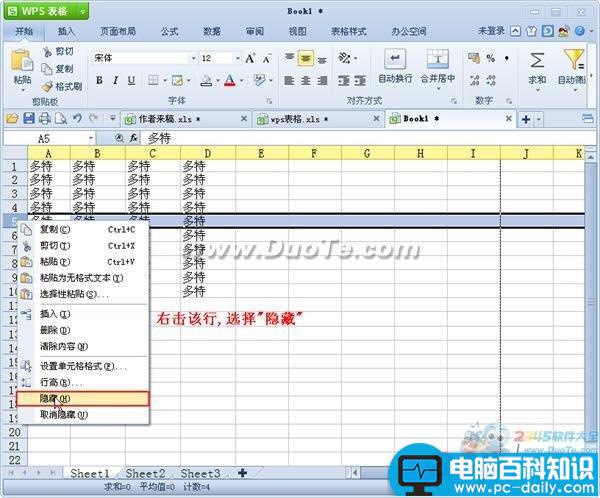Screen dimensions: 600x498
Task: Open the 页面布局 ribbon tab
Action: [118, 31]
